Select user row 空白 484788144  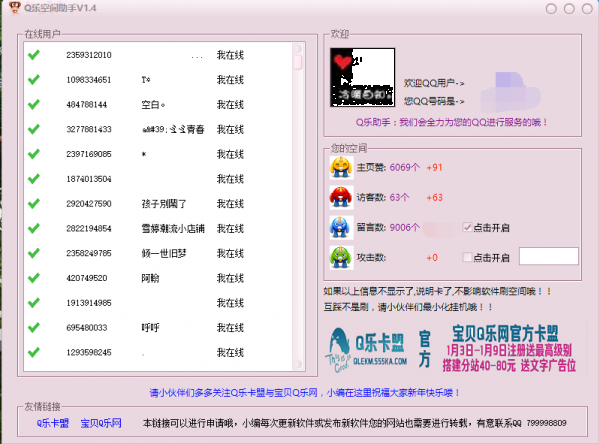(158, 104)
